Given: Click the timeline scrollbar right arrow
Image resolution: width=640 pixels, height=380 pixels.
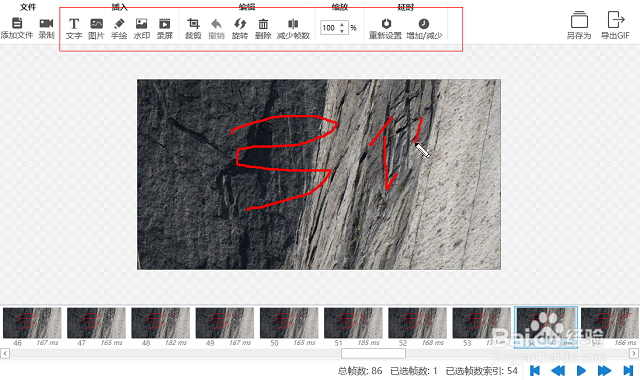Looking at the screenshot, I should (x=634, y=353).
